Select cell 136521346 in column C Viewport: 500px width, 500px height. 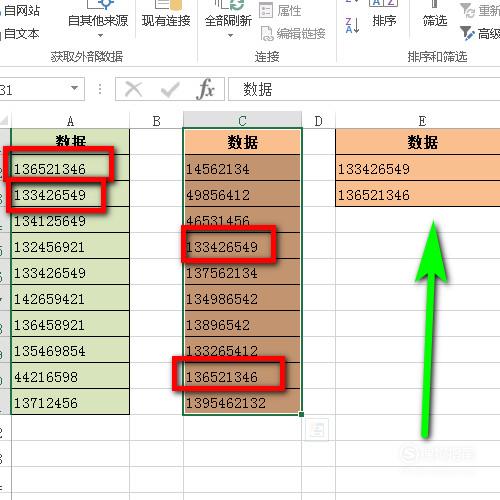[242, 376]
